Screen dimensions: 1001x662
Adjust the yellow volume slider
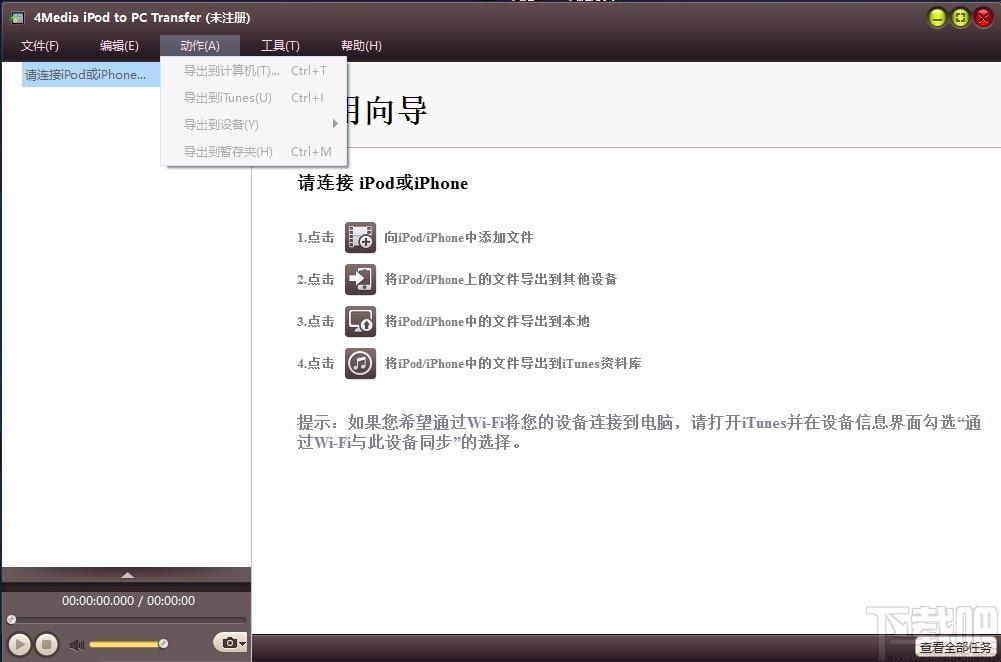[128, 644]
